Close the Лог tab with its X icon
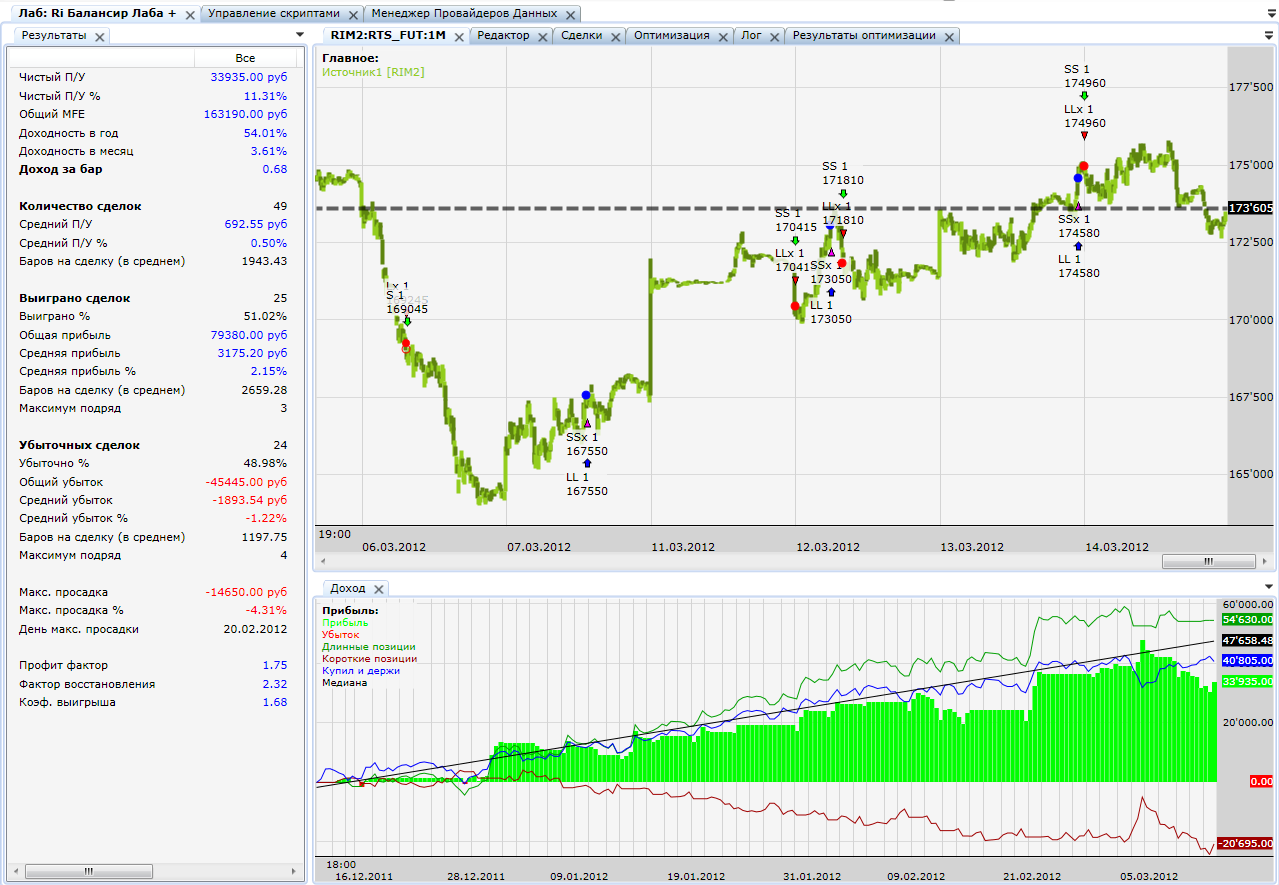The image size is (1279, 885). (x=773, y=36)
